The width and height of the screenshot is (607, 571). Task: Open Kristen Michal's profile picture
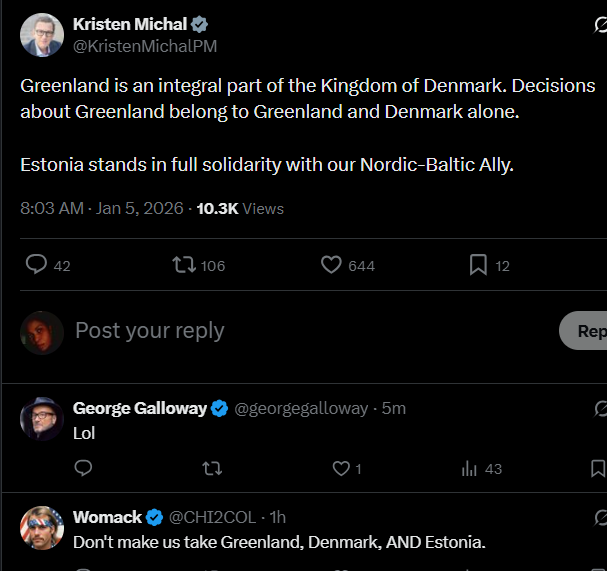[x=42, y=35]
